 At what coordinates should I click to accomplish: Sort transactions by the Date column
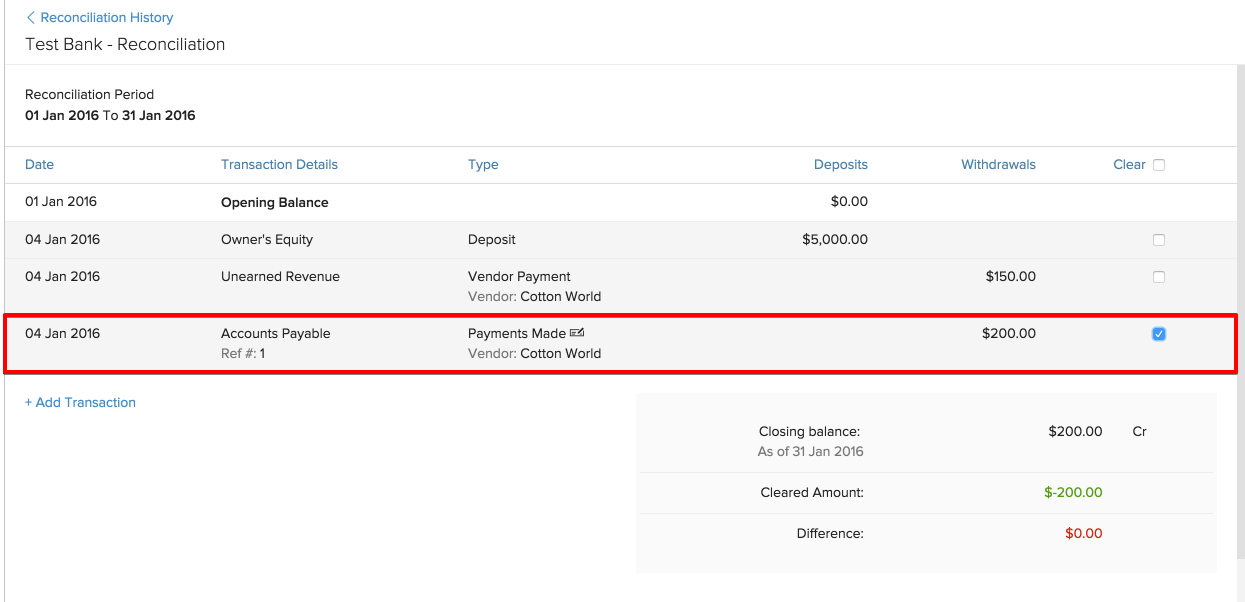[x=39, y=164]
